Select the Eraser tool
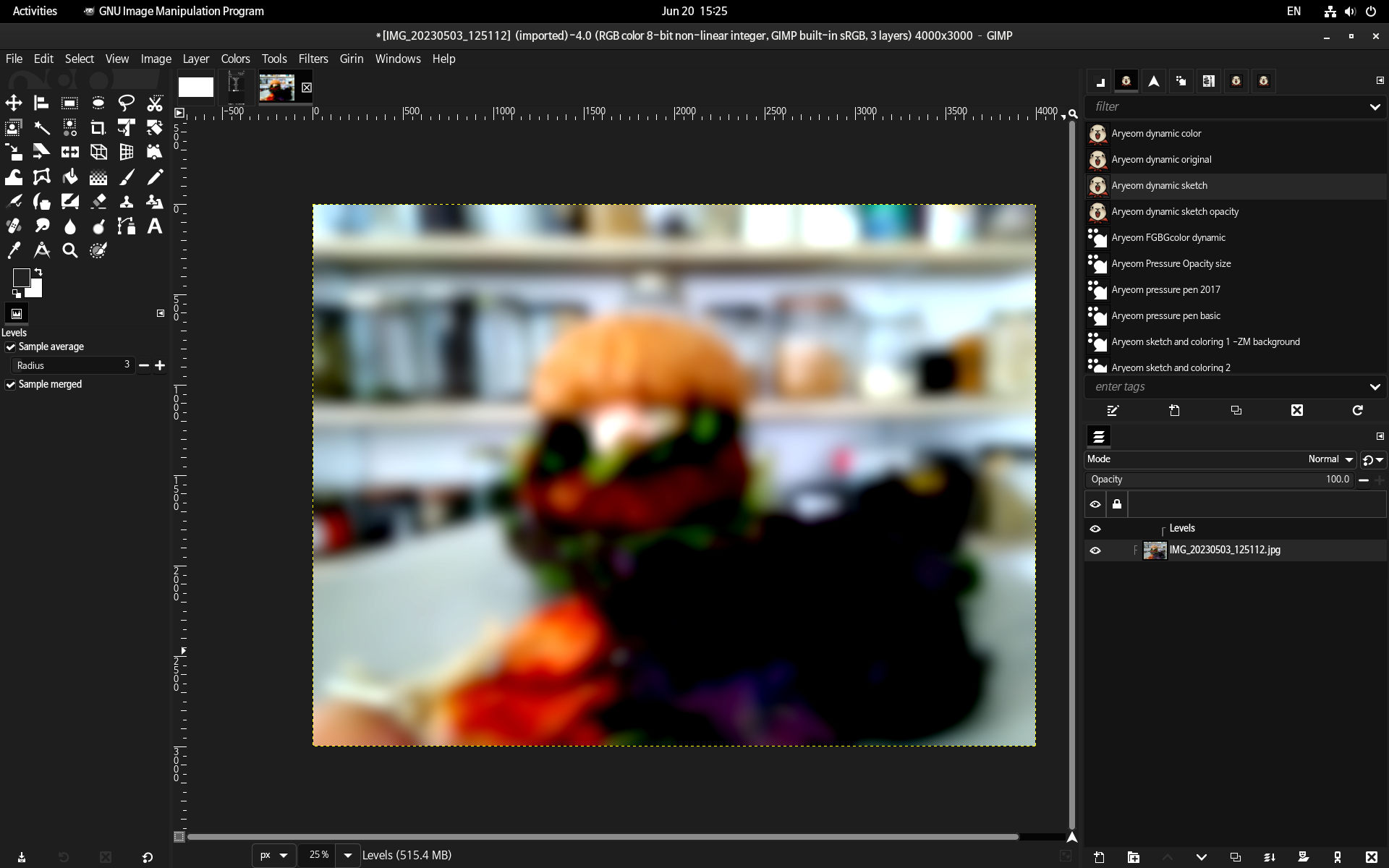This screenshot has width=1389, height=868. click(98, 202)
